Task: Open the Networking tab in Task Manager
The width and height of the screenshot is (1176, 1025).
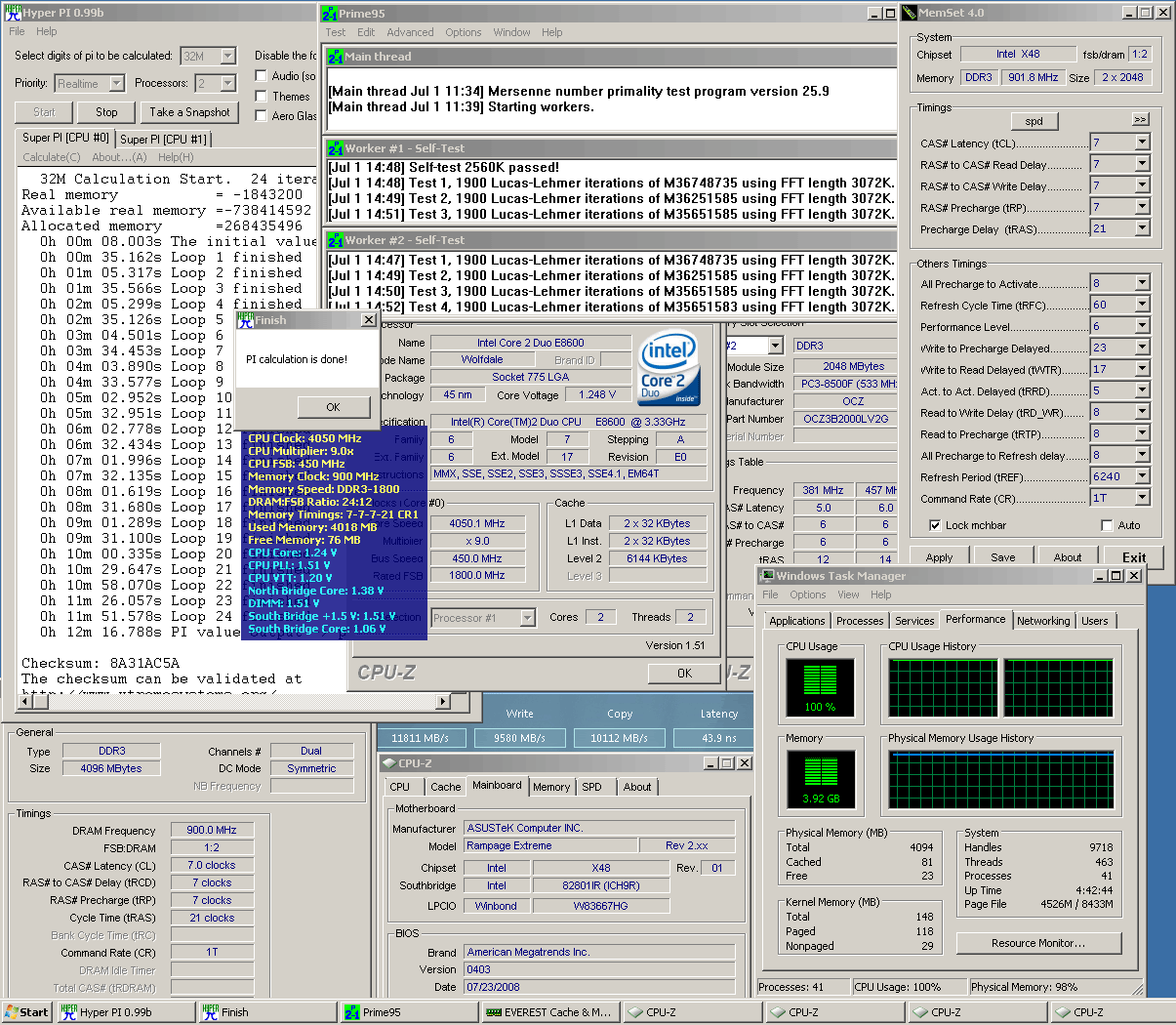Action: (x=1043, y=621)
